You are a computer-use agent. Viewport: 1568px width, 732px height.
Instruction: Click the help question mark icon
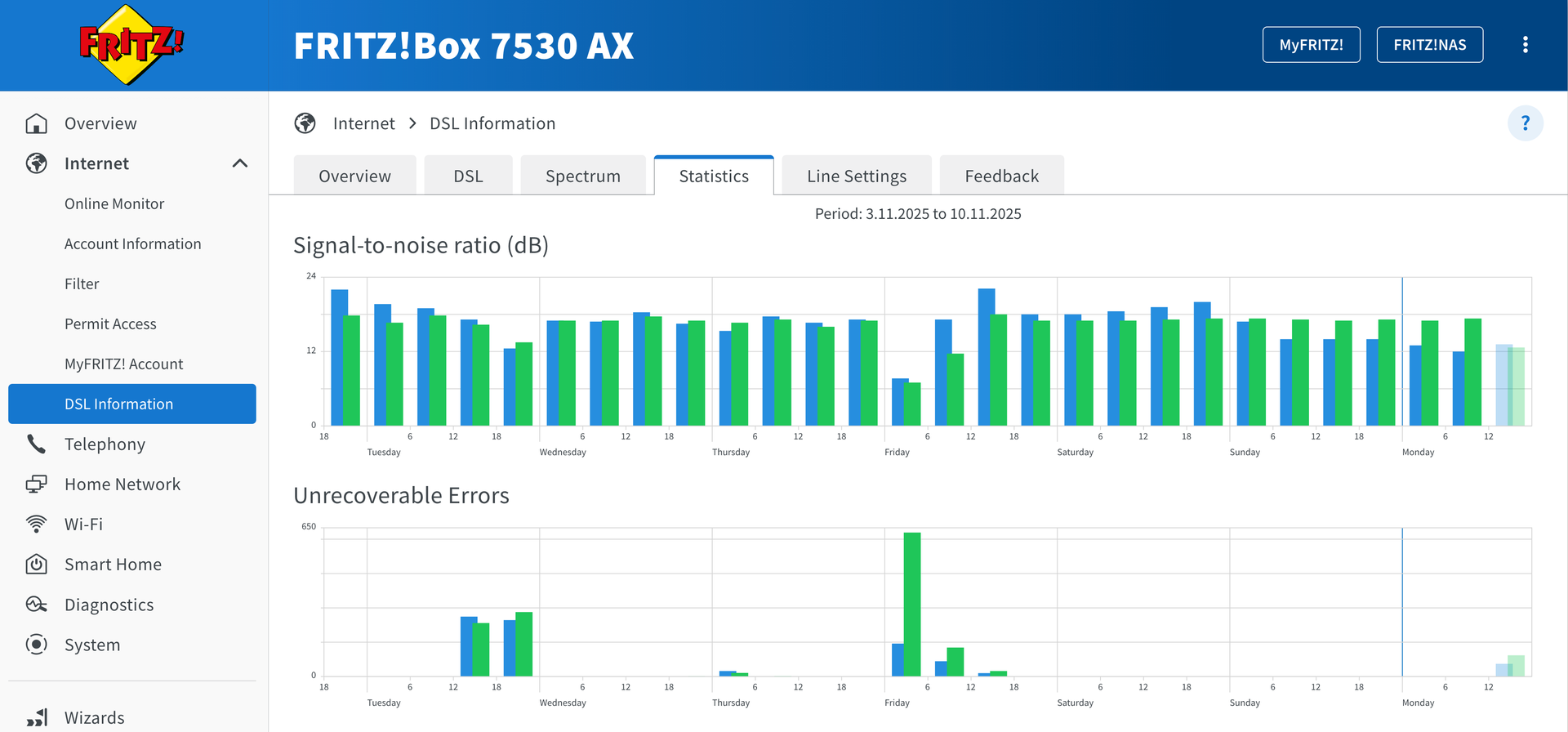tap(1525, 123)
